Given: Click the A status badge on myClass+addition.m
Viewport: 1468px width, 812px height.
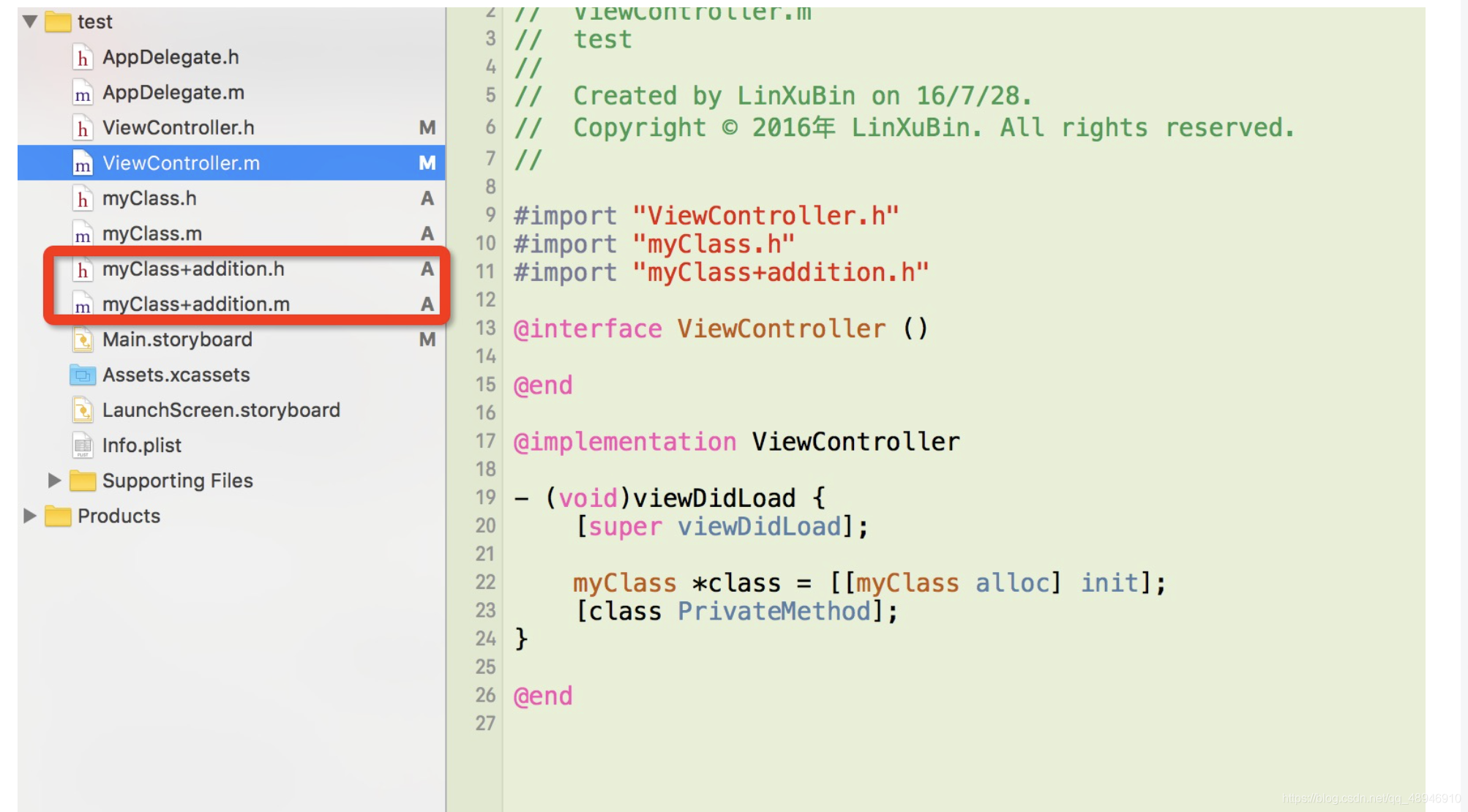Looking at the screenshot, I should (427, 304).
